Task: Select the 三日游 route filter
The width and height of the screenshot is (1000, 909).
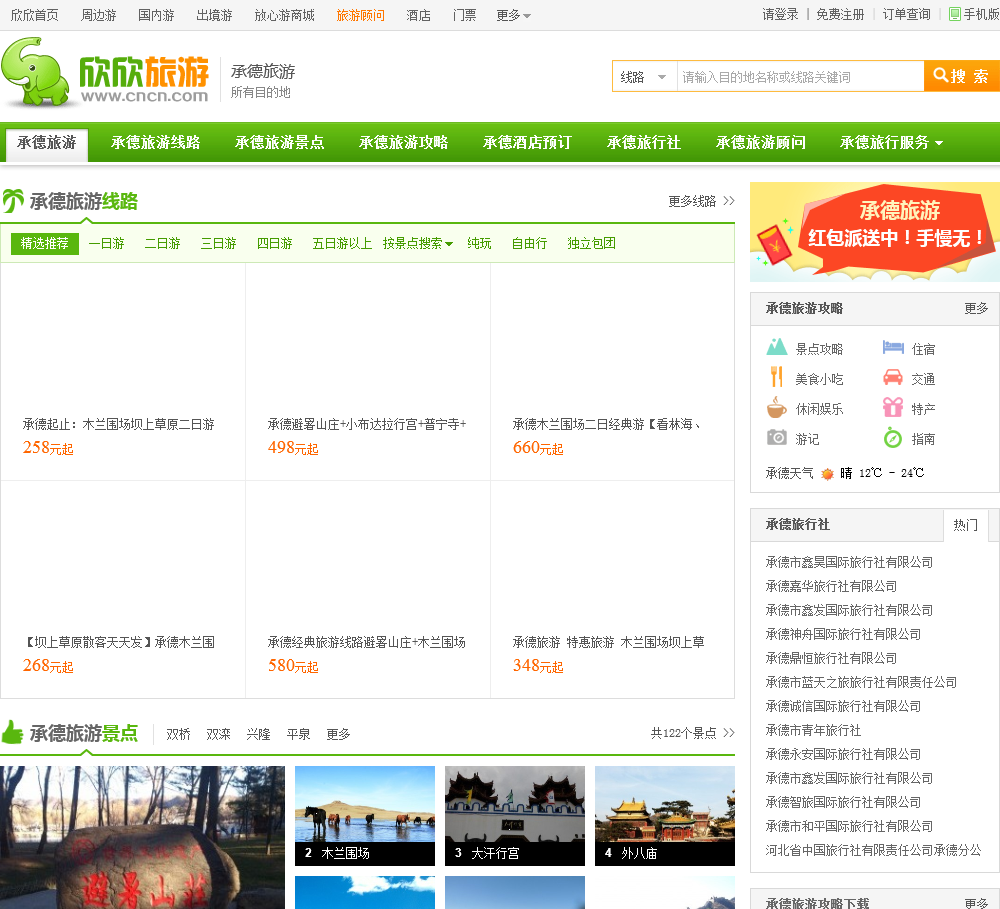Action: [218, 243]
